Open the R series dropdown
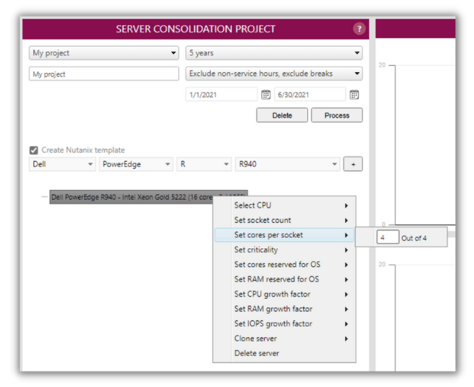 (x=204, y=164)
